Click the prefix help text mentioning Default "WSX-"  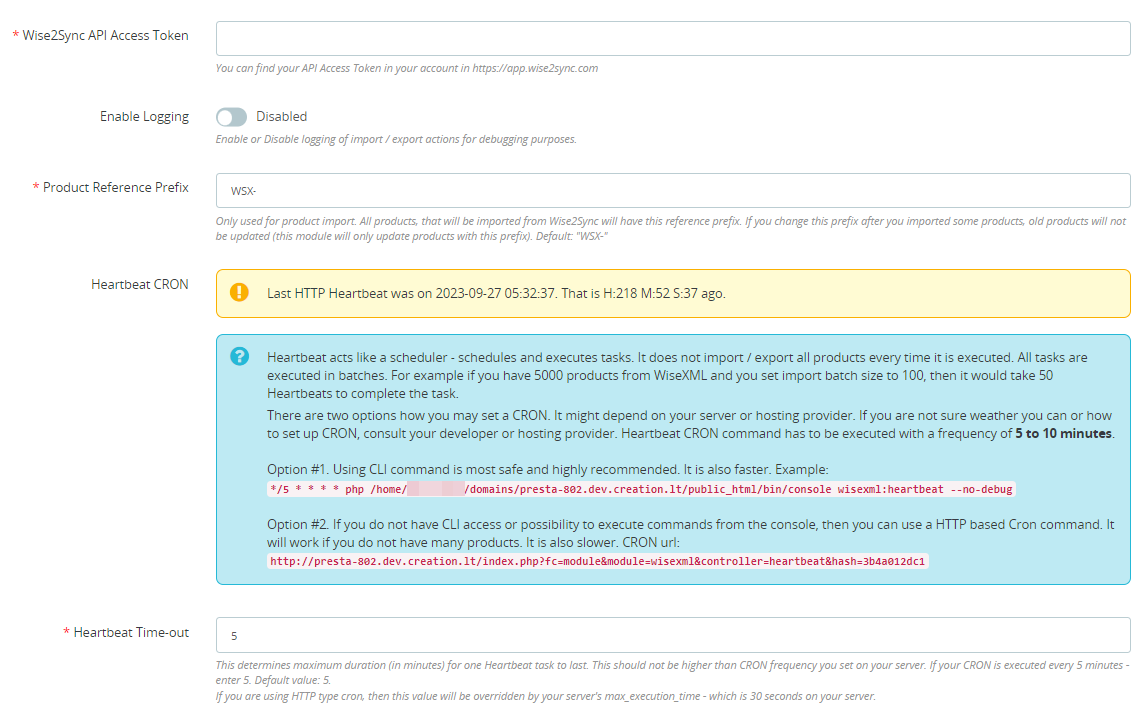(671, 228)
